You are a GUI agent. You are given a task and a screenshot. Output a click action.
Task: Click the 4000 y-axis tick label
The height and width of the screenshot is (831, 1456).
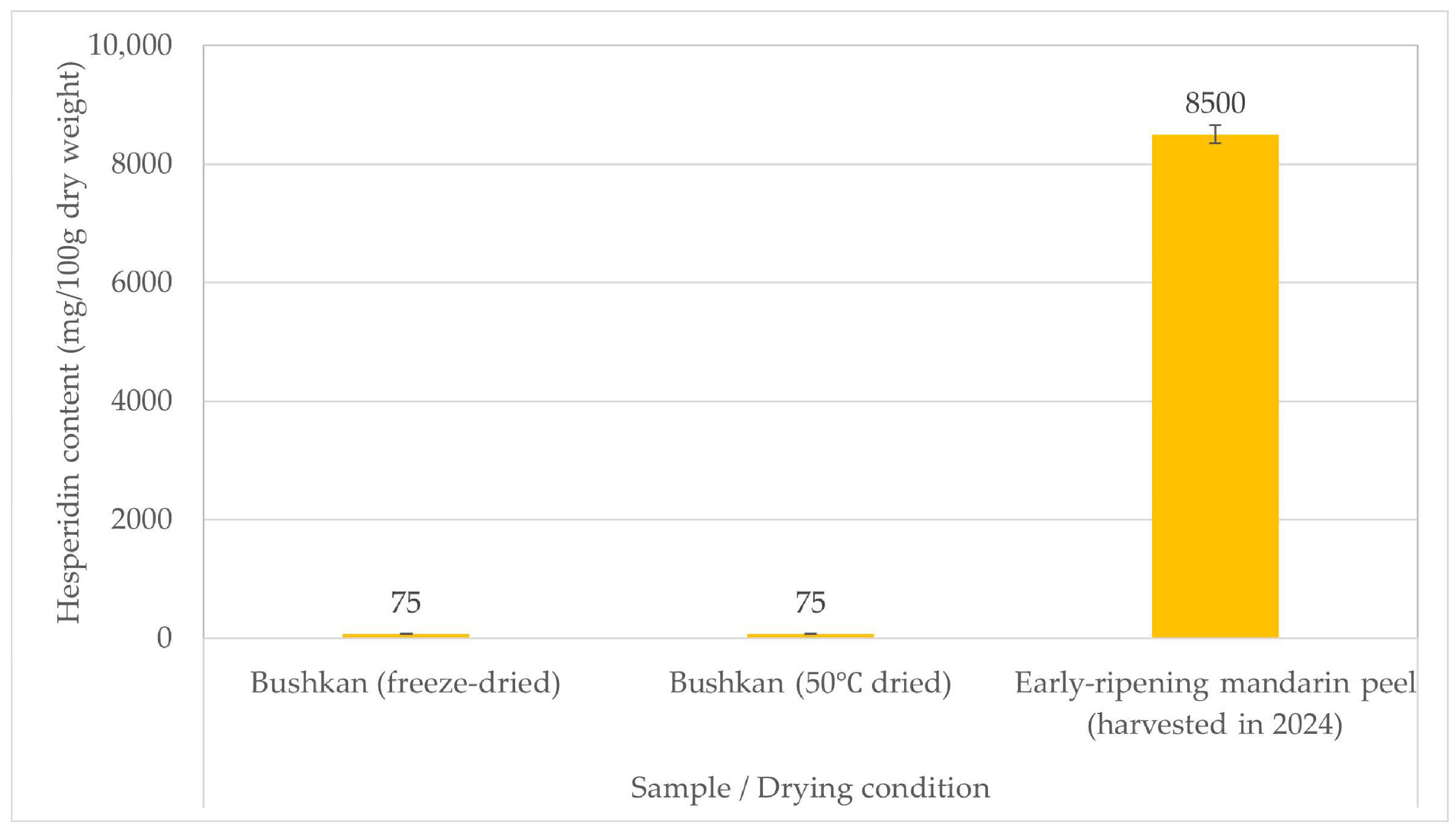click(x=141, y=401)
